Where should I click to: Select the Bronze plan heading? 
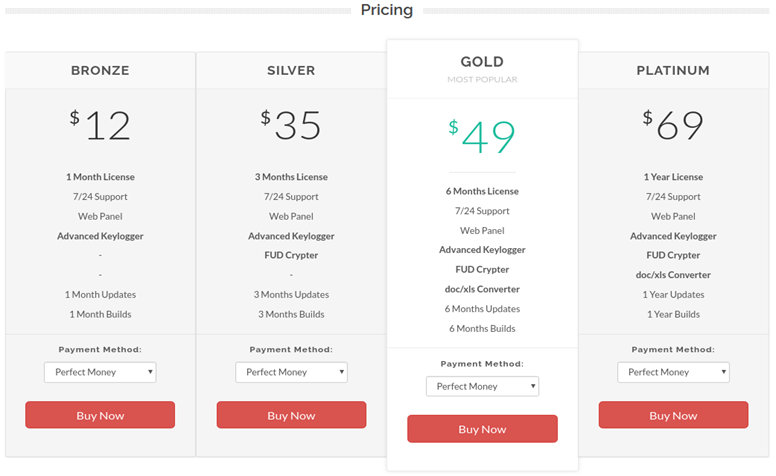100,71
